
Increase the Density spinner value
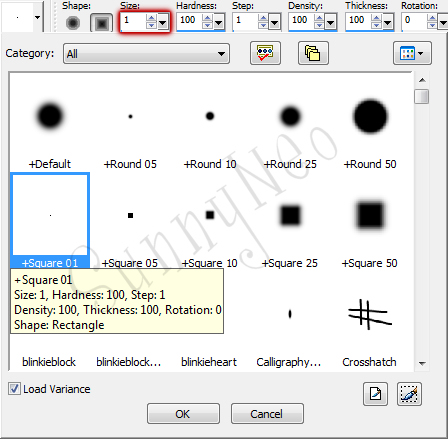click(319, 18)
